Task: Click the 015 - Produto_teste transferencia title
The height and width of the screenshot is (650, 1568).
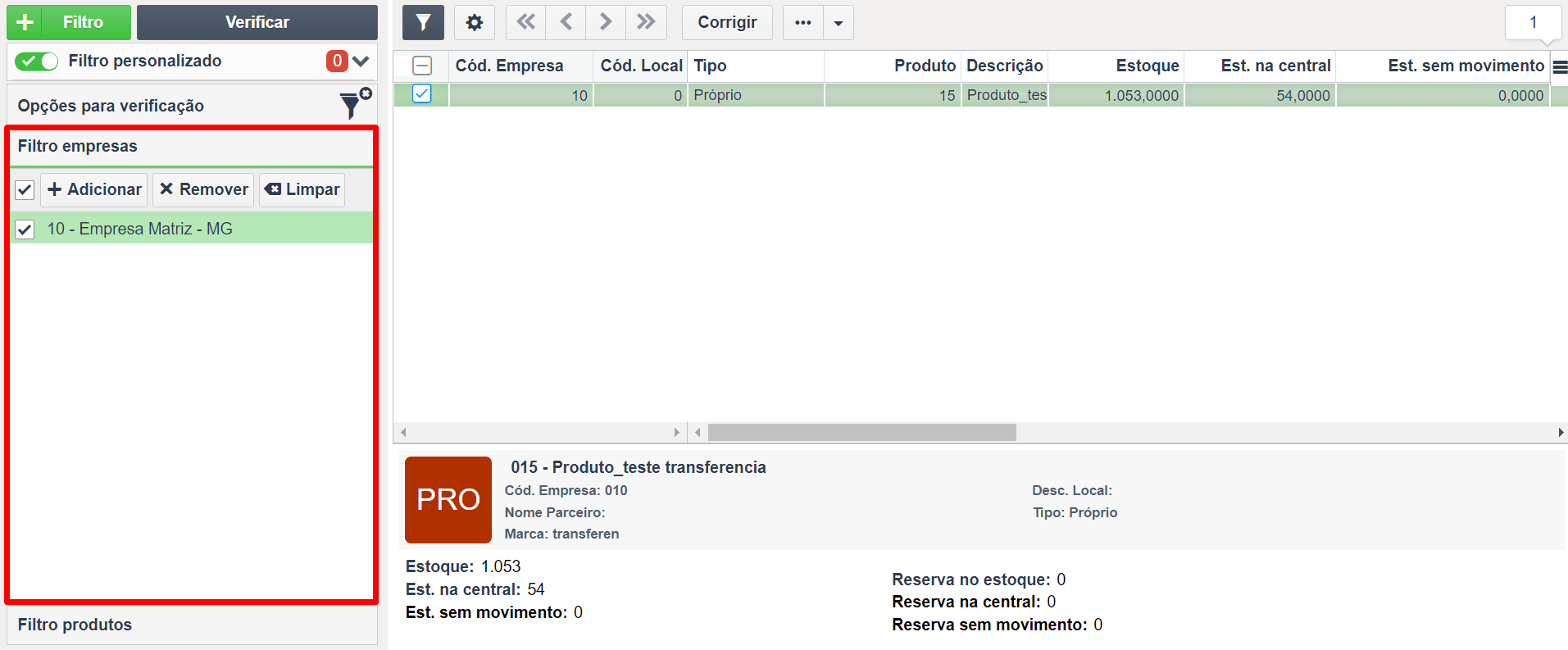Action: (x=639, y=467)
